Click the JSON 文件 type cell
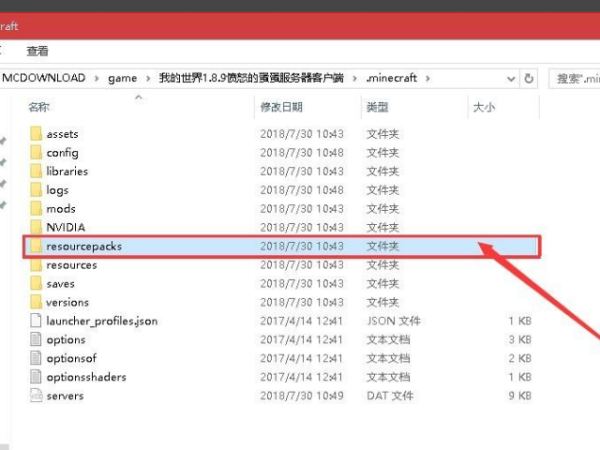Viewport: 600px width, 450px height. tap(394, 321)
